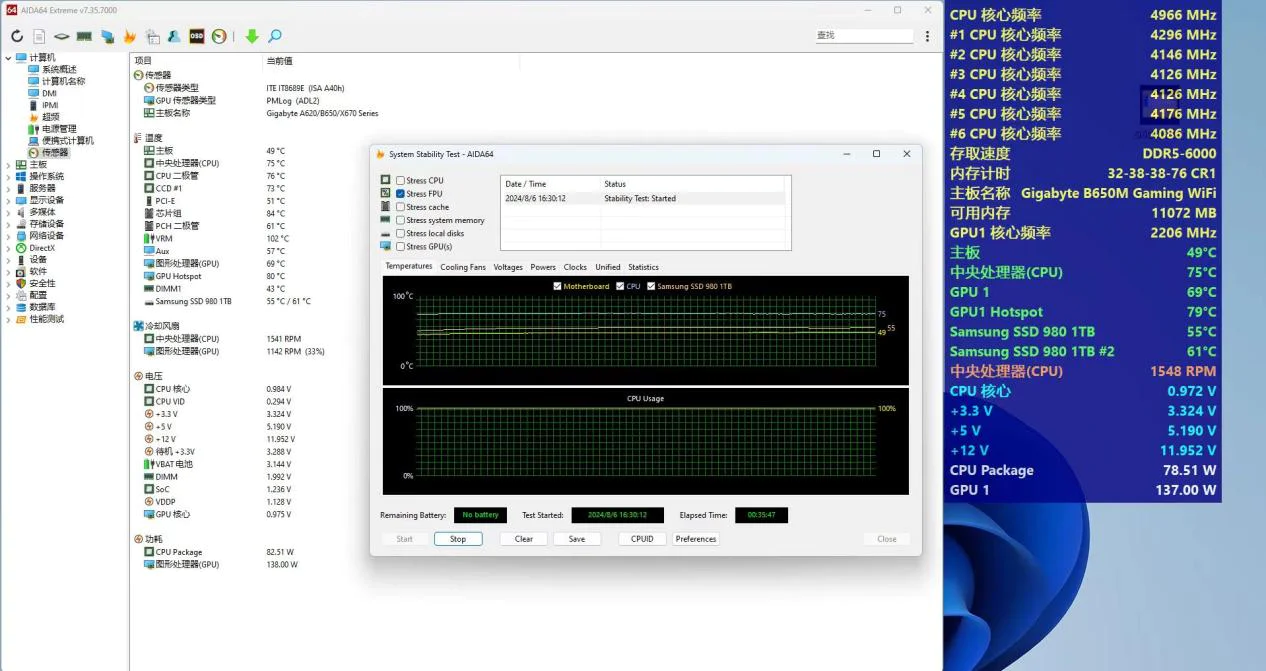Click the green download arrow icon

pyautogui.click(x=252, y=37)
